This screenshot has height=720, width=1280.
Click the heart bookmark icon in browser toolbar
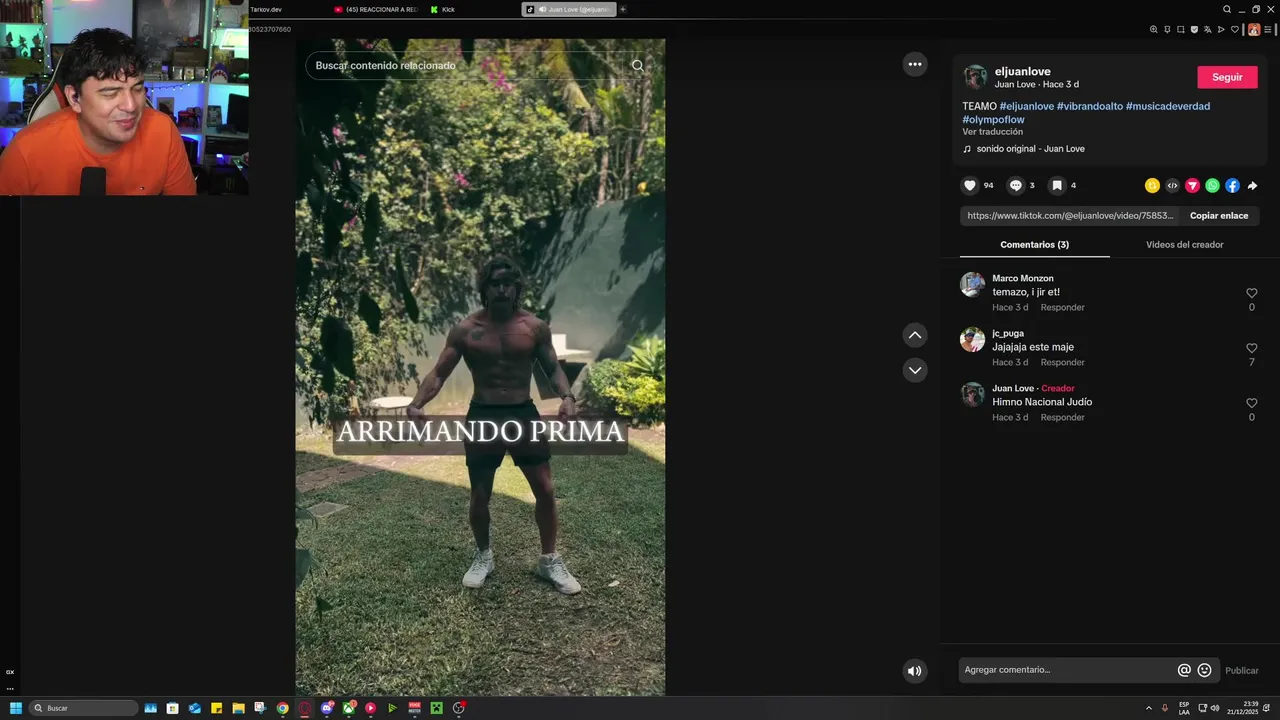pyautogui.click(x=1235, y=29)
